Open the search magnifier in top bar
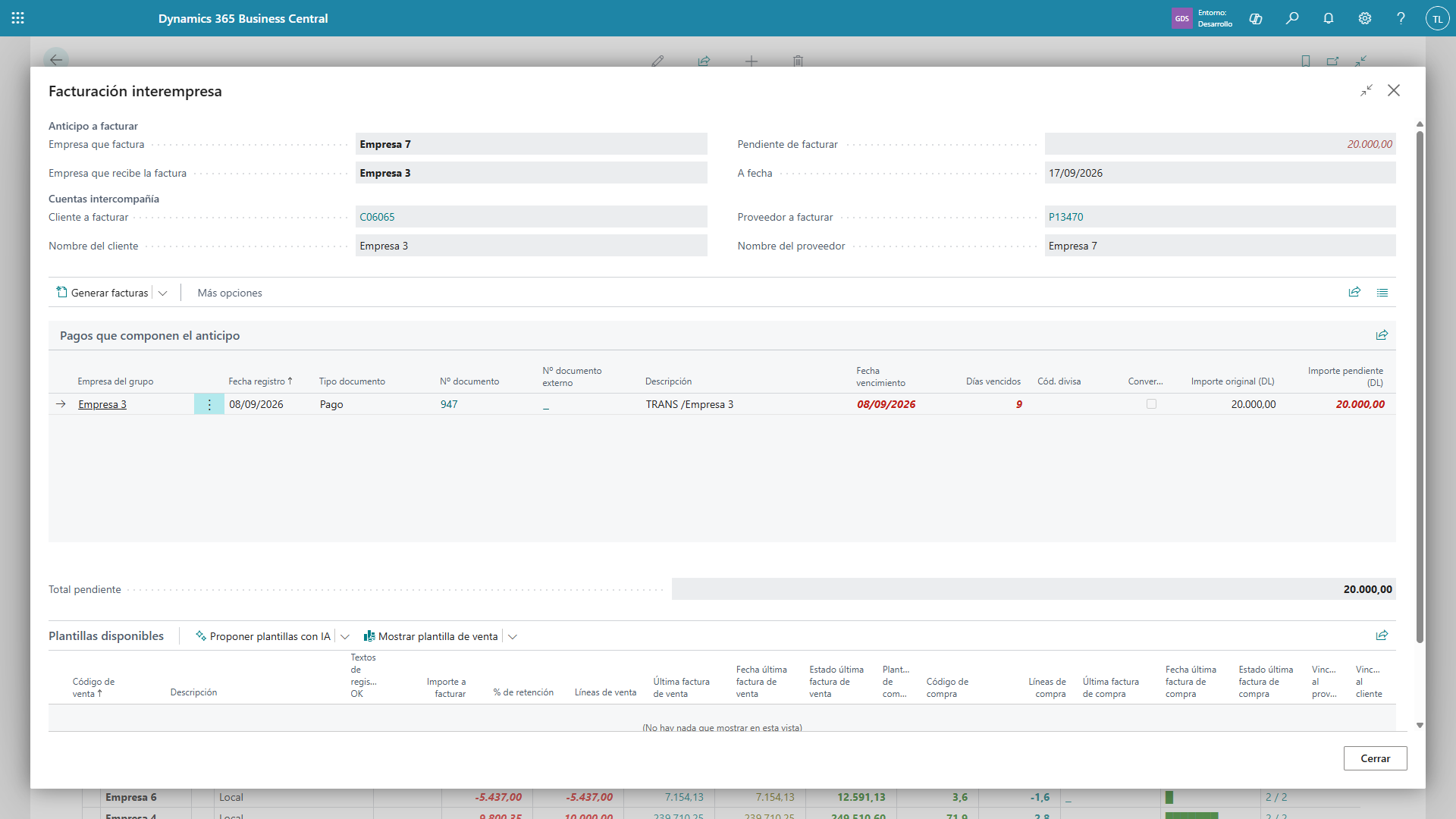The image size is (1456, 819). pyautogui.click(x=1292, y=18)
